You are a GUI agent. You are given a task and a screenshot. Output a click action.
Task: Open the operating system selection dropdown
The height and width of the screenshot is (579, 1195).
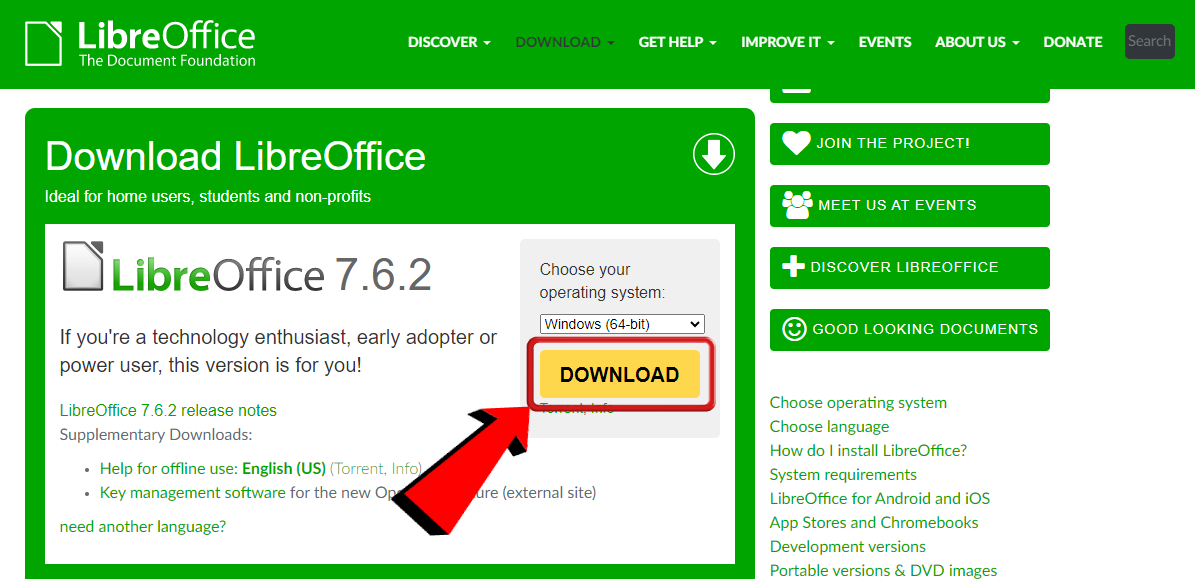[x=621, y=323]
